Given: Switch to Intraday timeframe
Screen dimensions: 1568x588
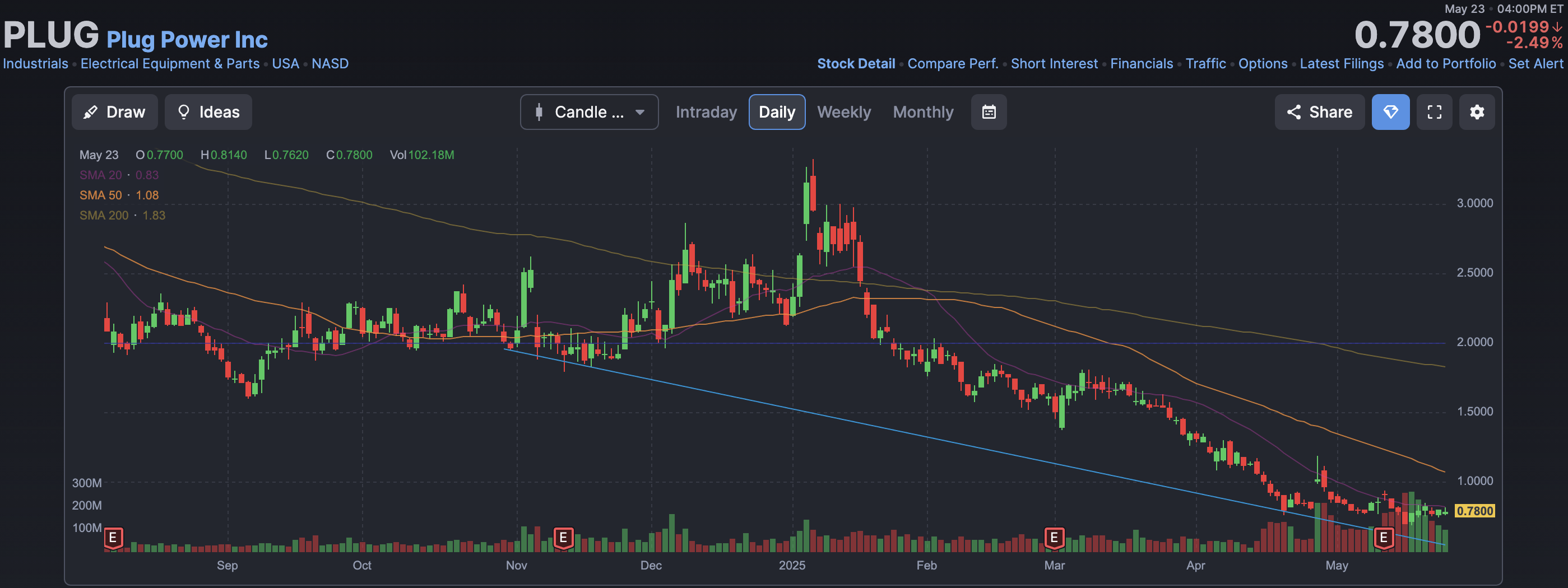Looking at the screenshot, I should click(x=706, y=112).
